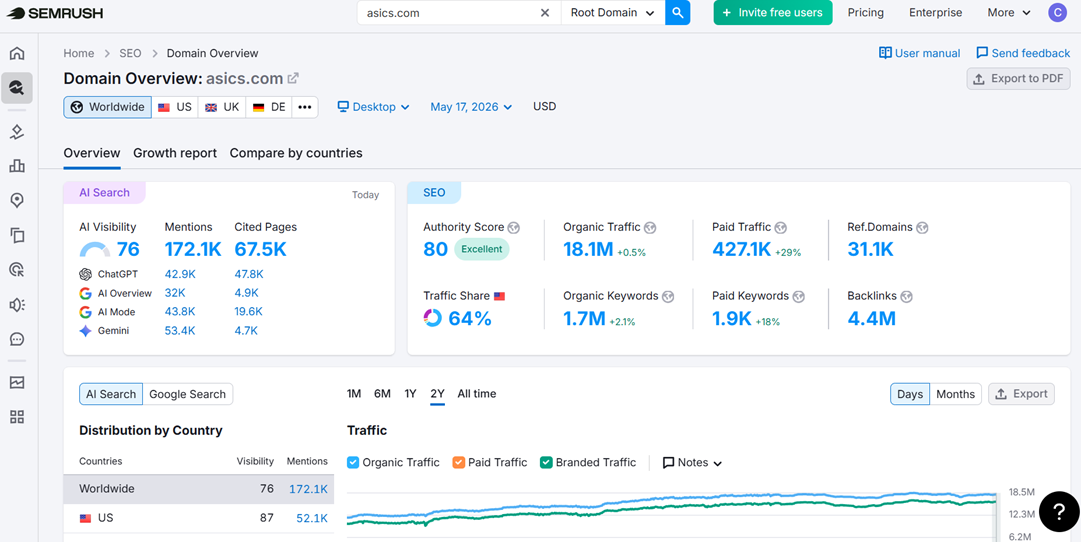Go to SEO breadcrumb
The width and height of the screenshot is (1081, 542).
130,53
